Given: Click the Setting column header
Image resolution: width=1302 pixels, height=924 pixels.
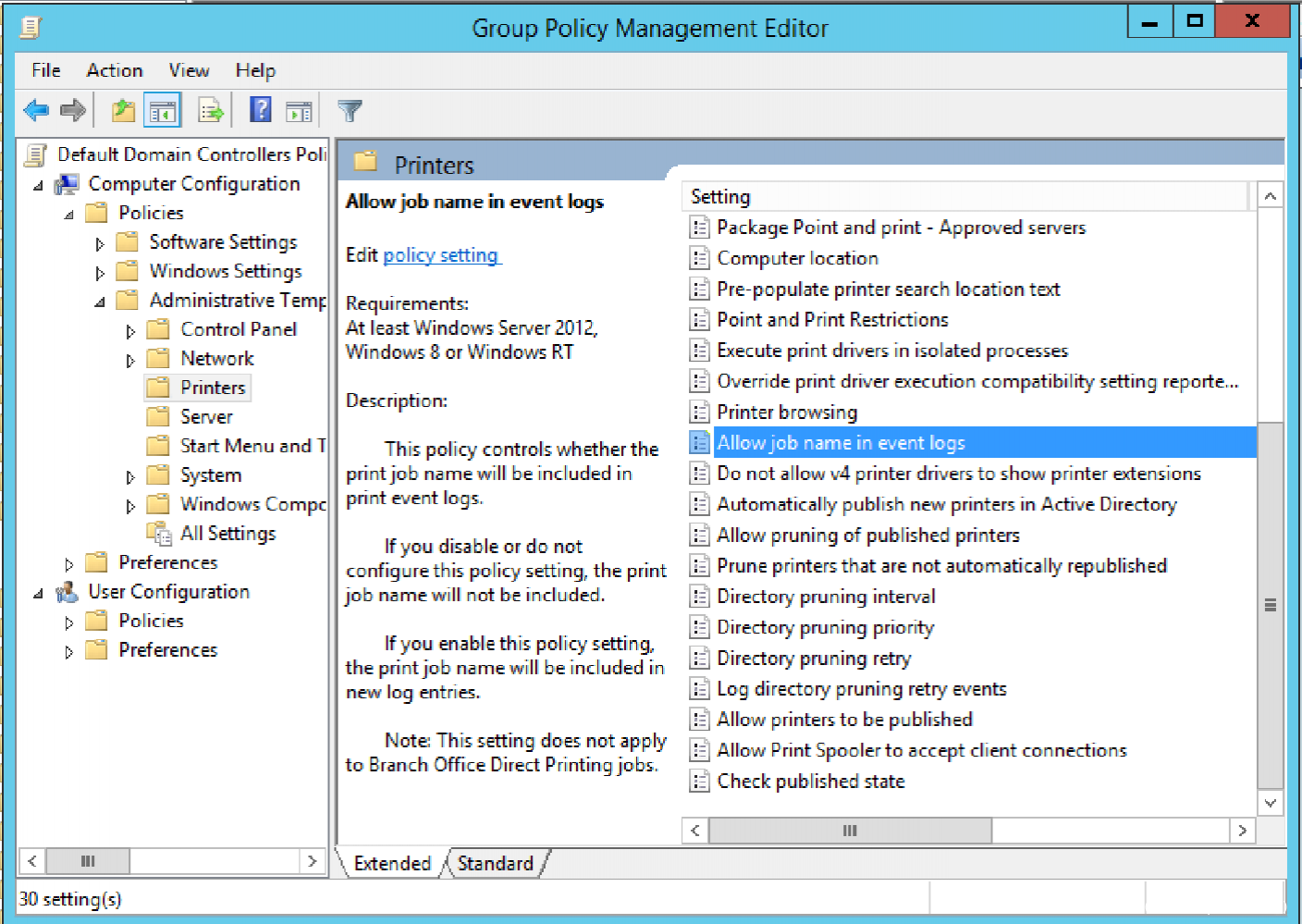Looking at the screenshot, I should click(962, 196).
